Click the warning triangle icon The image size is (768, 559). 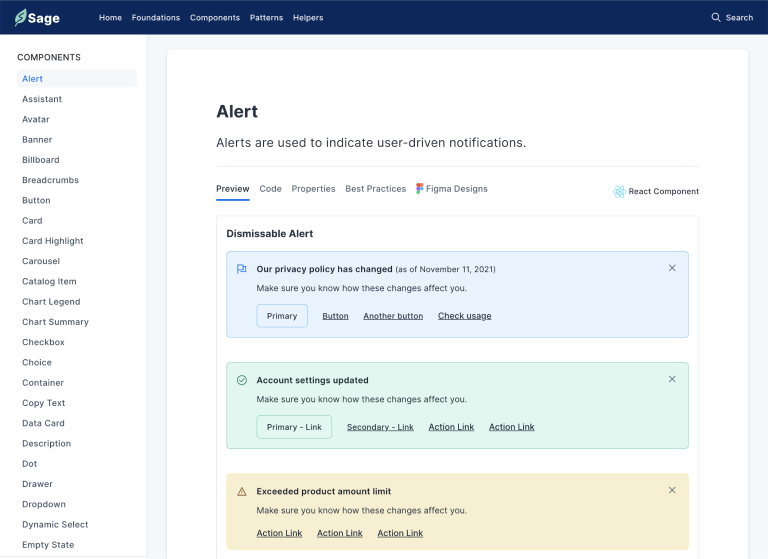241,491
